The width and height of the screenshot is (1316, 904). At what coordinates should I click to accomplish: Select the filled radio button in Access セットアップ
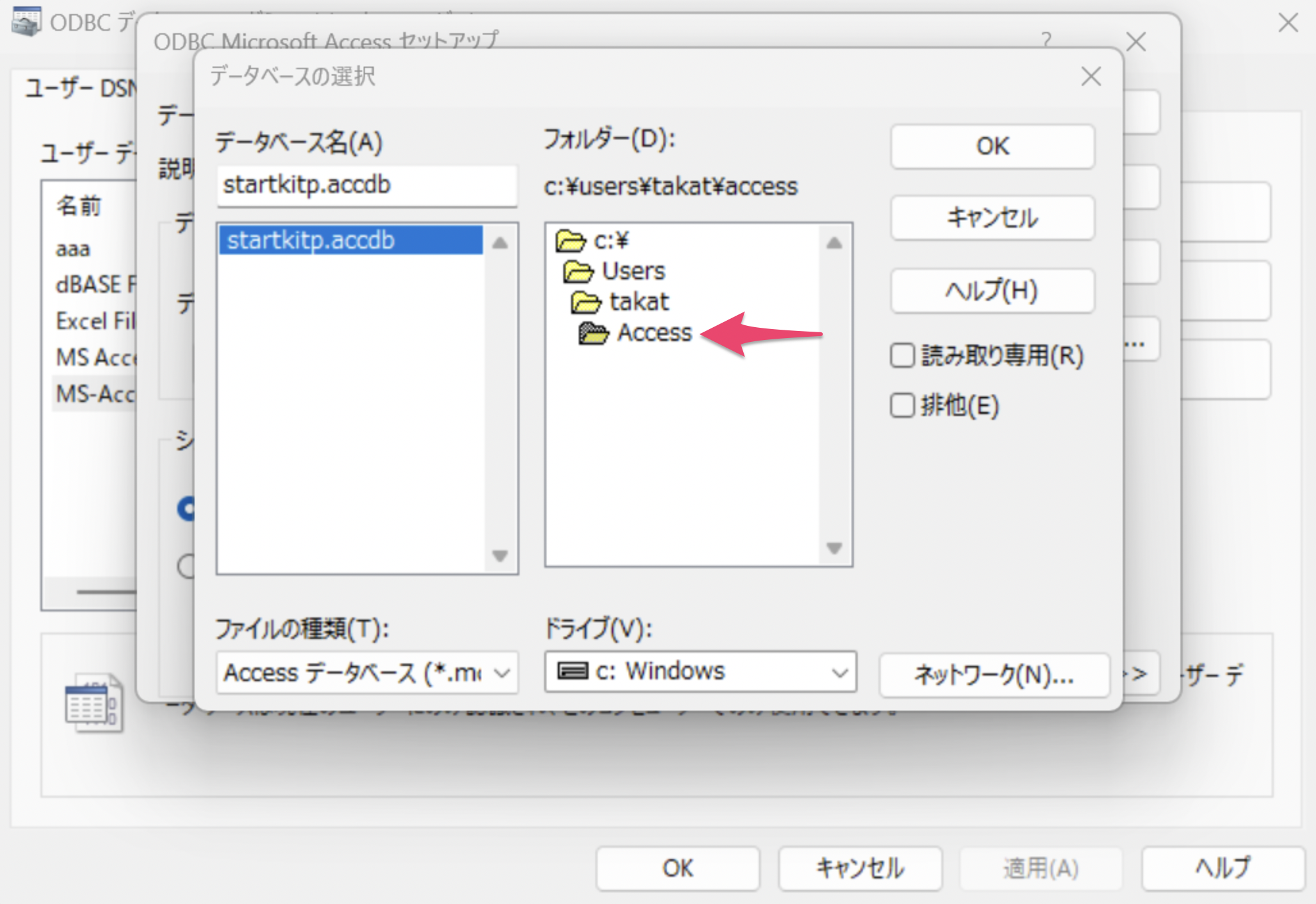point(187,509)
